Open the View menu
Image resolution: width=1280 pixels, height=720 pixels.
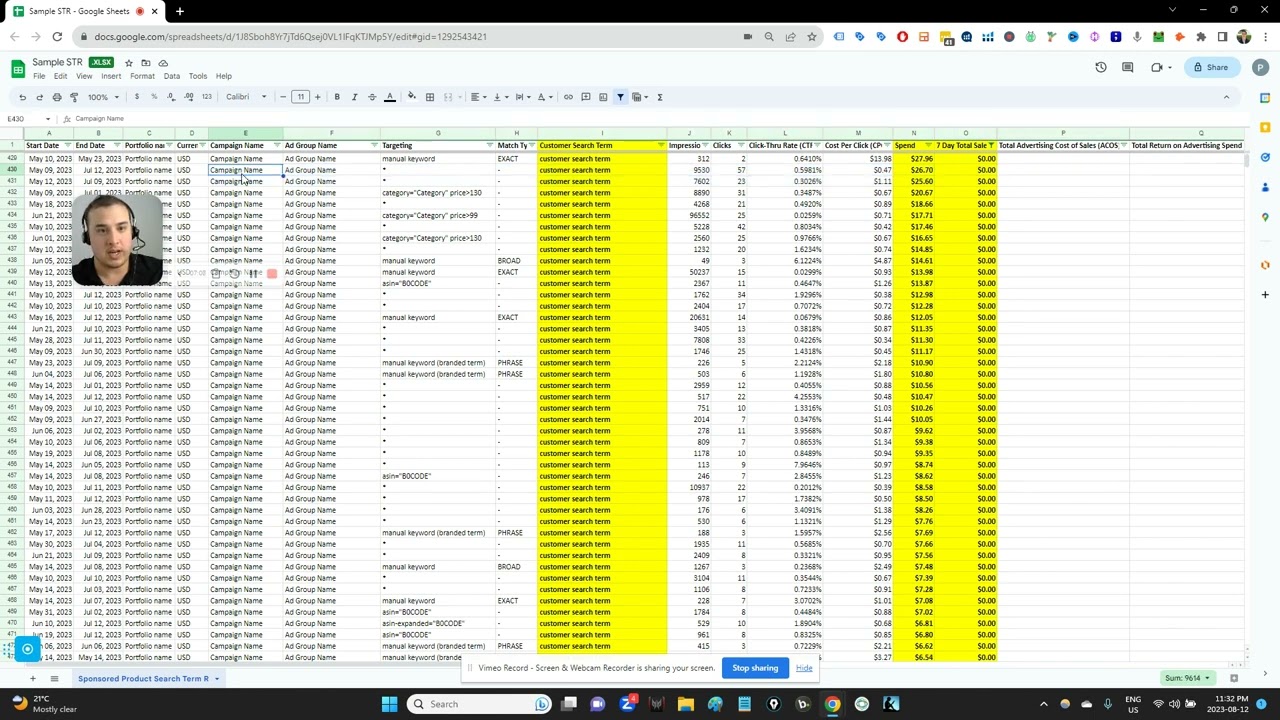84,76
